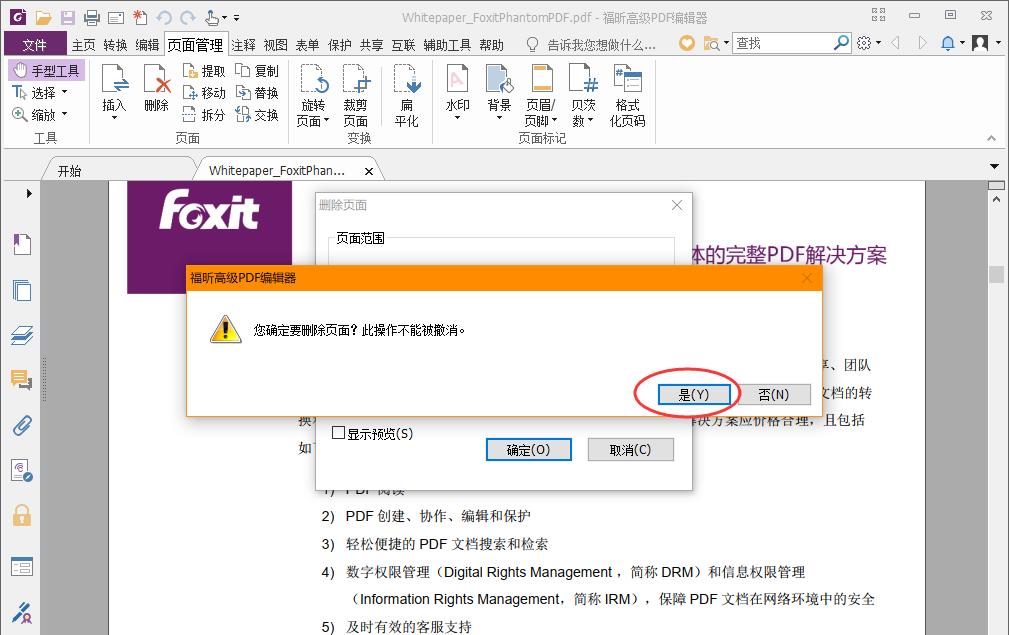Open the 选择 (Select) tool dropdown
1009x635 pixels.
[x=64, y=93]
